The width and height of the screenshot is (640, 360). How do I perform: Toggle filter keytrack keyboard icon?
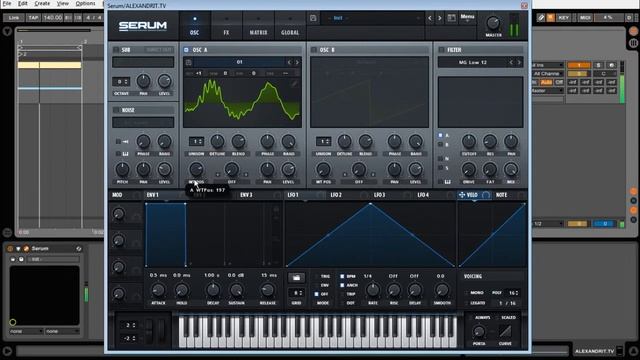coord(448,182)
